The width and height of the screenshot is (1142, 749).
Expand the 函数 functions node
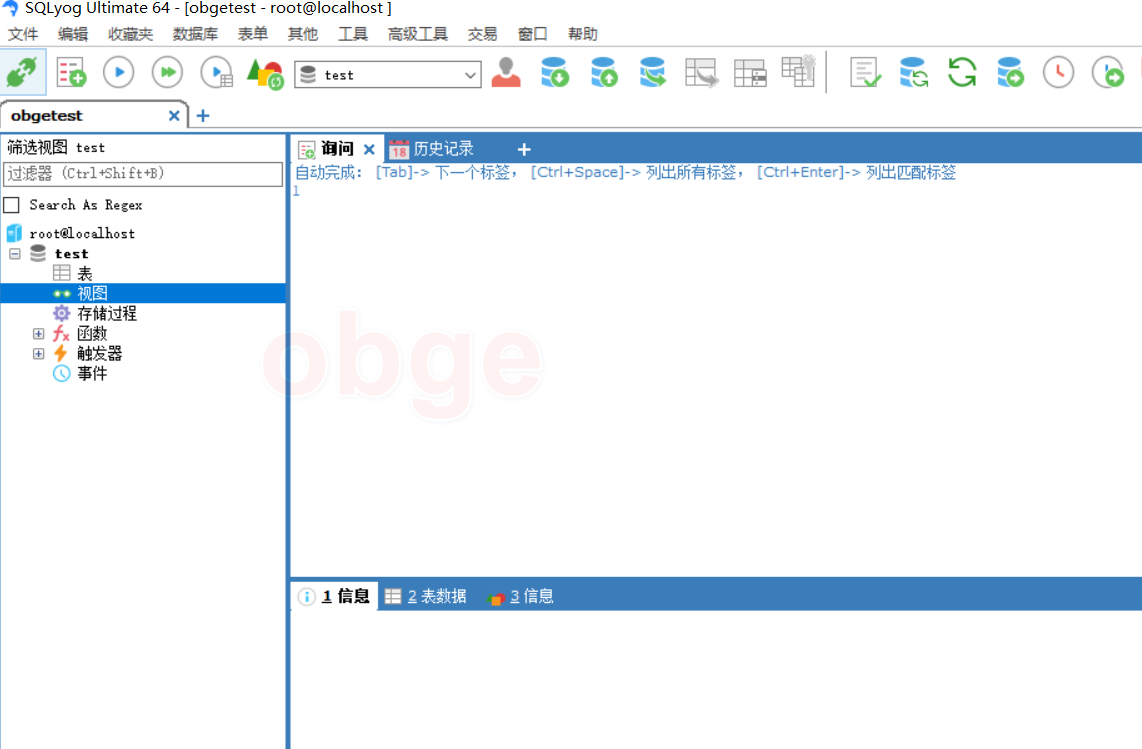(x=39, y=334)
